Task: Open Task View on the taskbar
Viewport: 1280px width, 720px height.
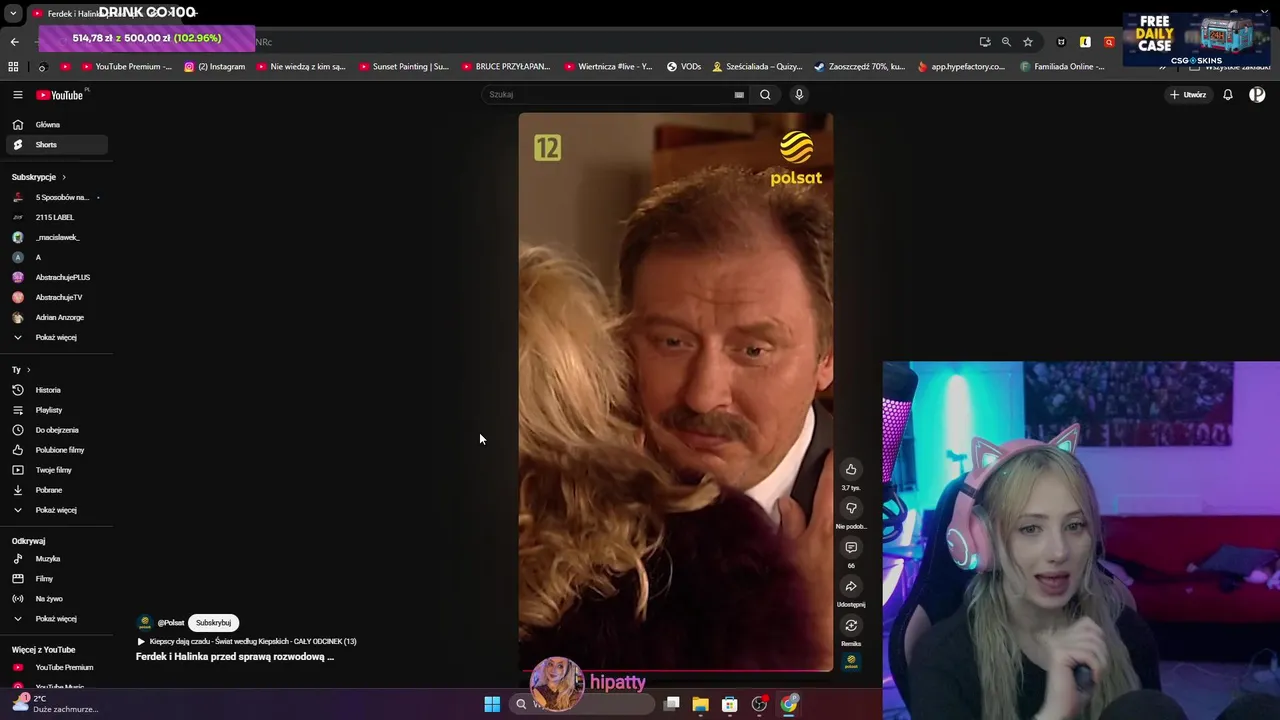Action: coord(672,704)
